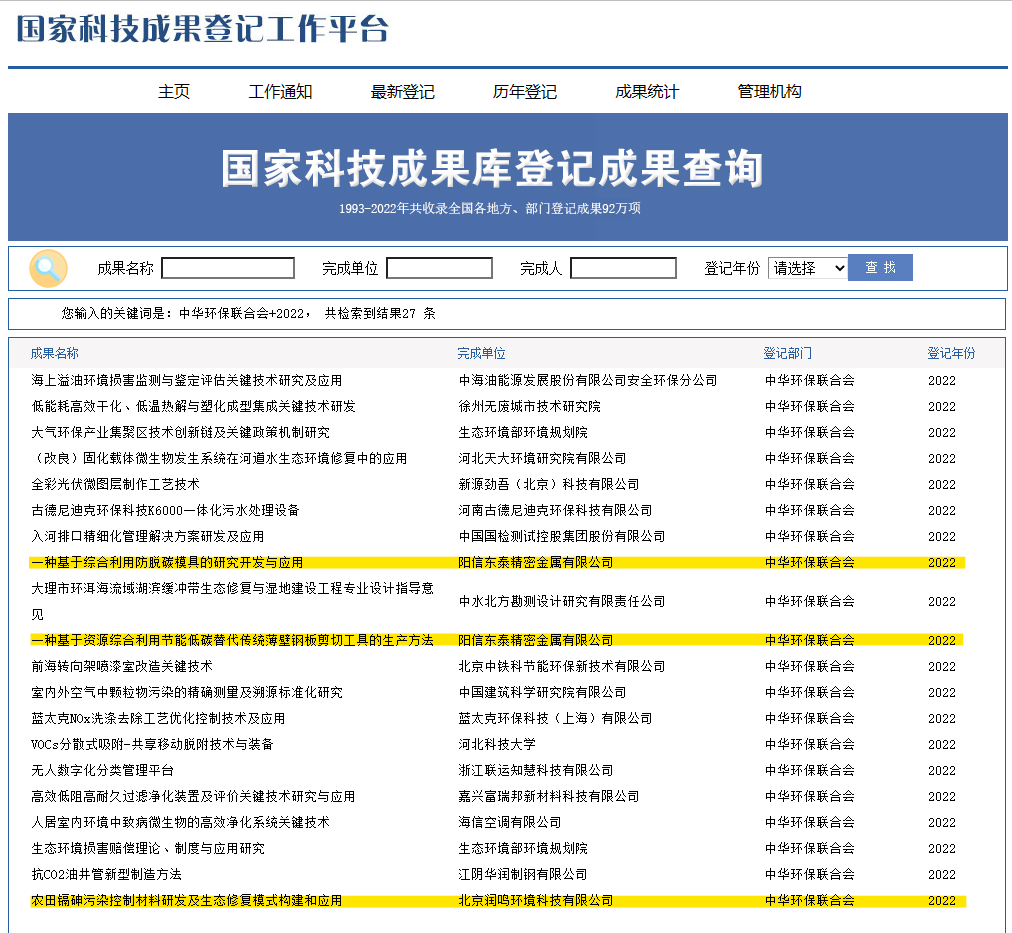
Task: Click the 完成单位 table column header
Action: [481, 354]
